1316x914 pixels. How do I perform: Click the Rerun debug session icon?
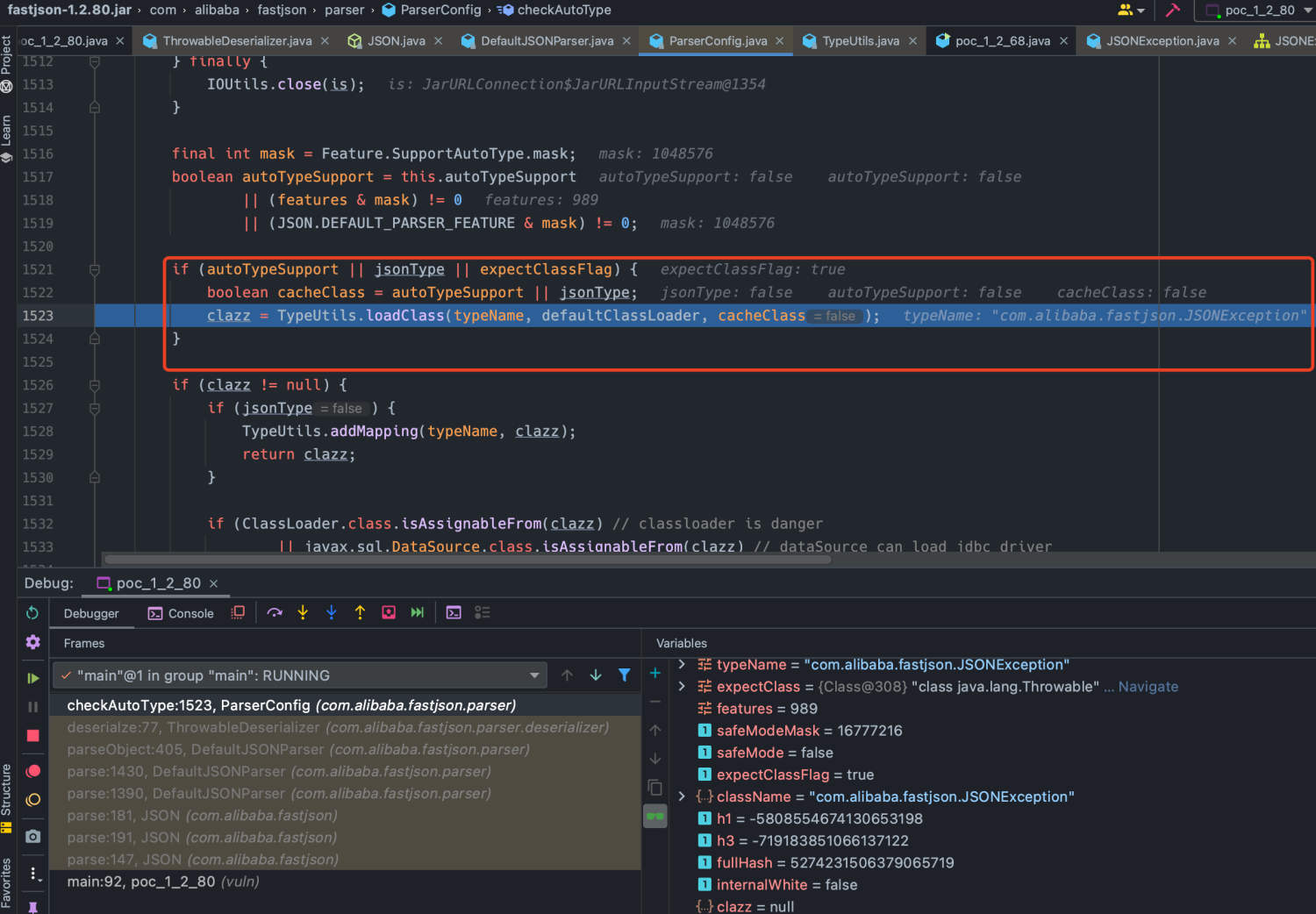coord(32,613)
